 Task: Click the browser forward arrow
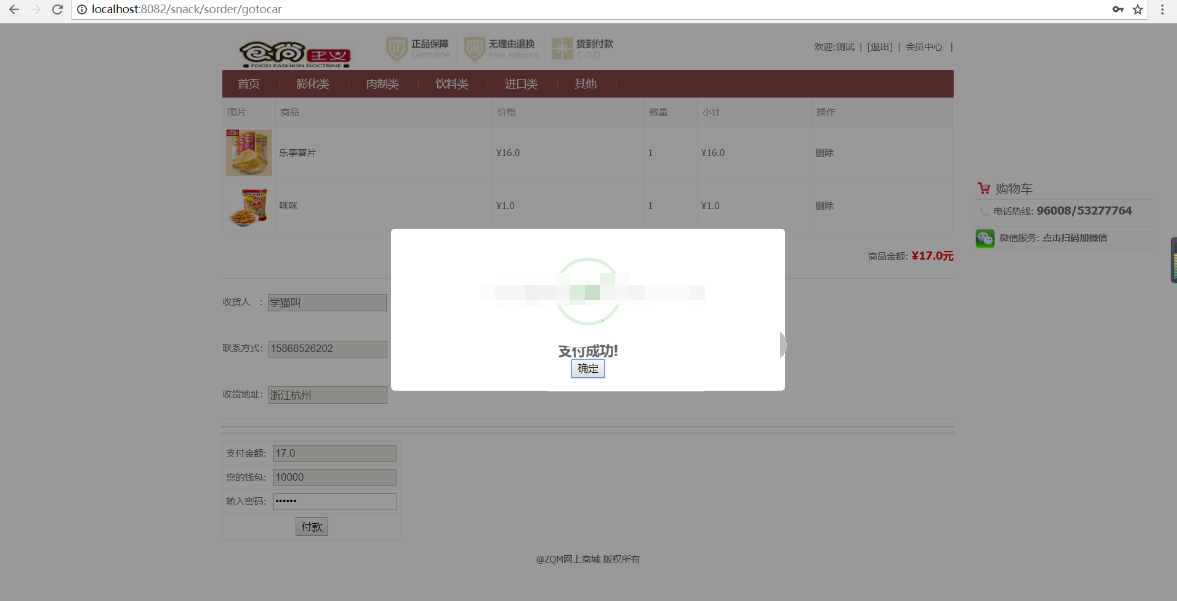pyautogui.click(x=35, y=10)
